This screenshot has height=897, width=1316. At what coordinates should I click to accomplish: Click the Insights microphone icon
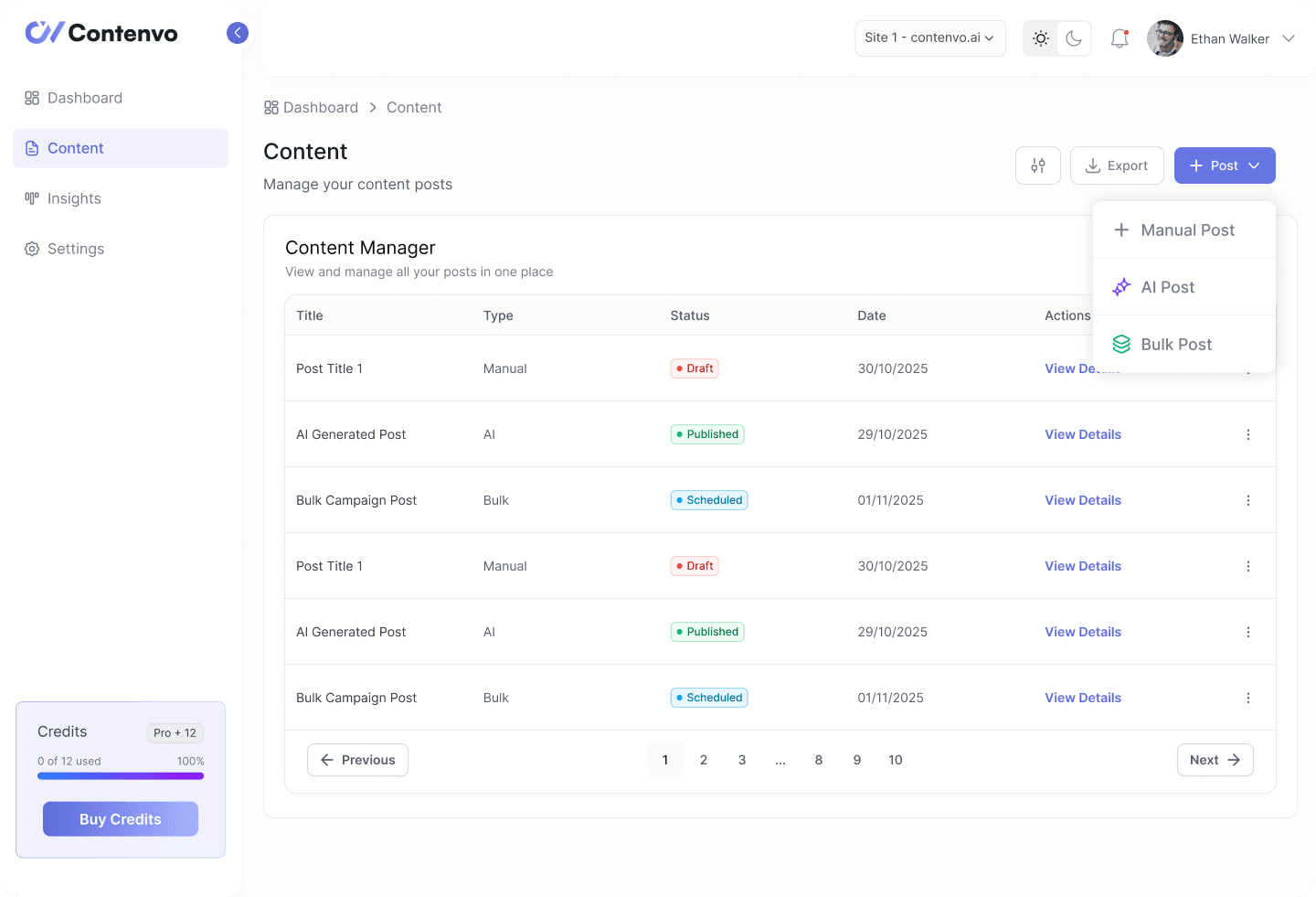tap(31, 198)
